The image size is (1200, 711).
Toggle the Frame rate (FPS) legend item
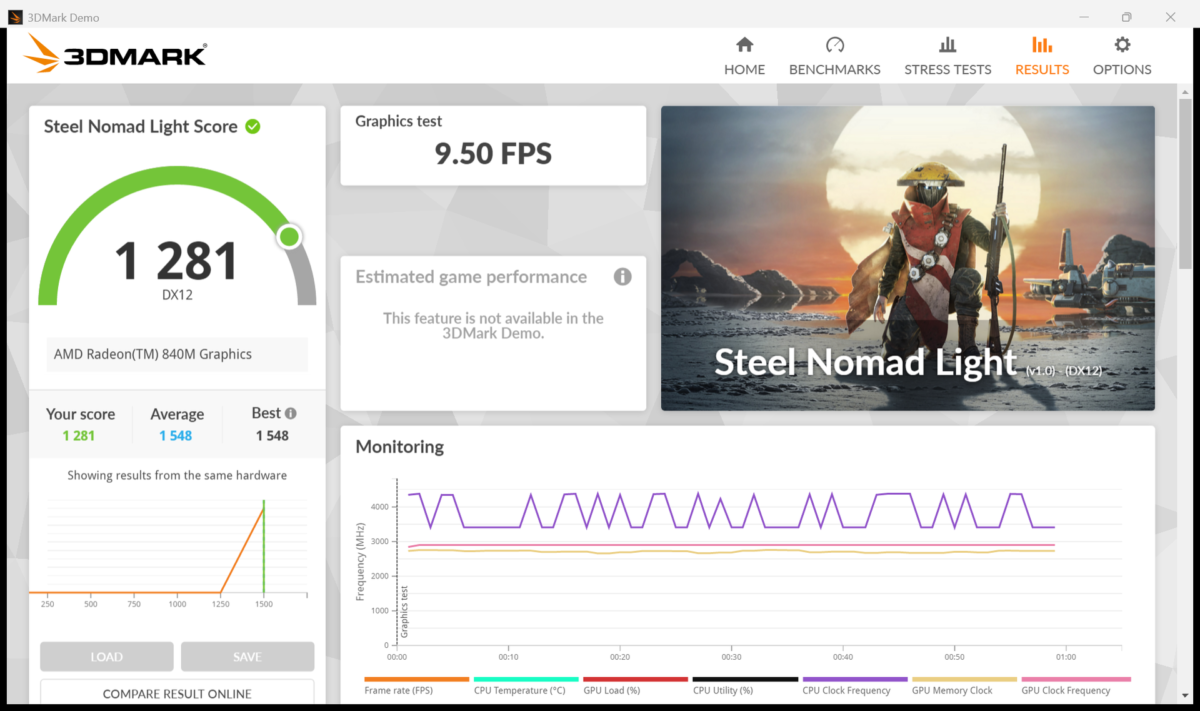[x=416, y=686]
